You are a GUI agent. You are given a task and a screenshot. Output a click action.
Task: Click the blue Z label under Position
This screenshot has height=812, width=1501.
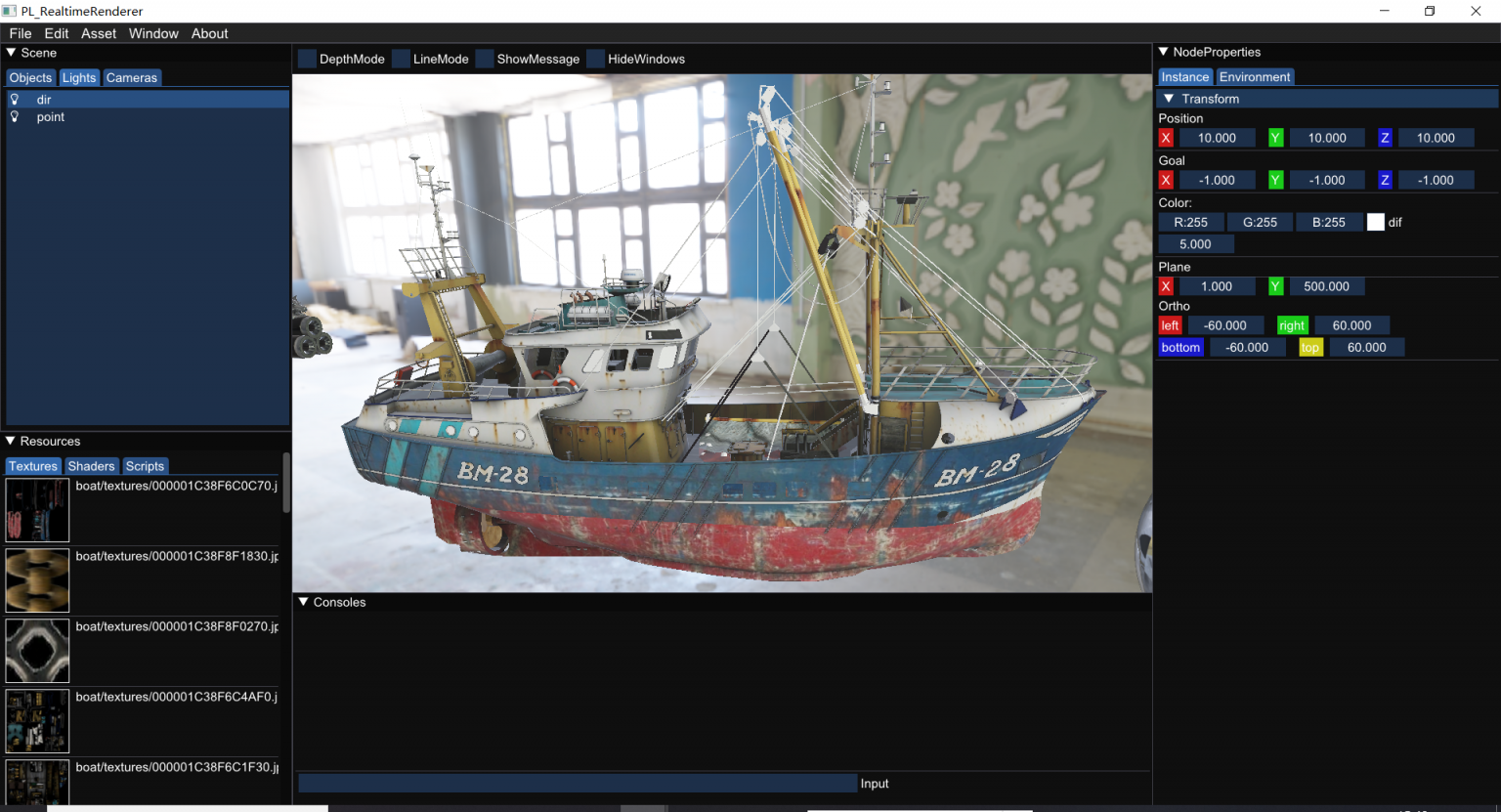click(x=1385, y=138)
